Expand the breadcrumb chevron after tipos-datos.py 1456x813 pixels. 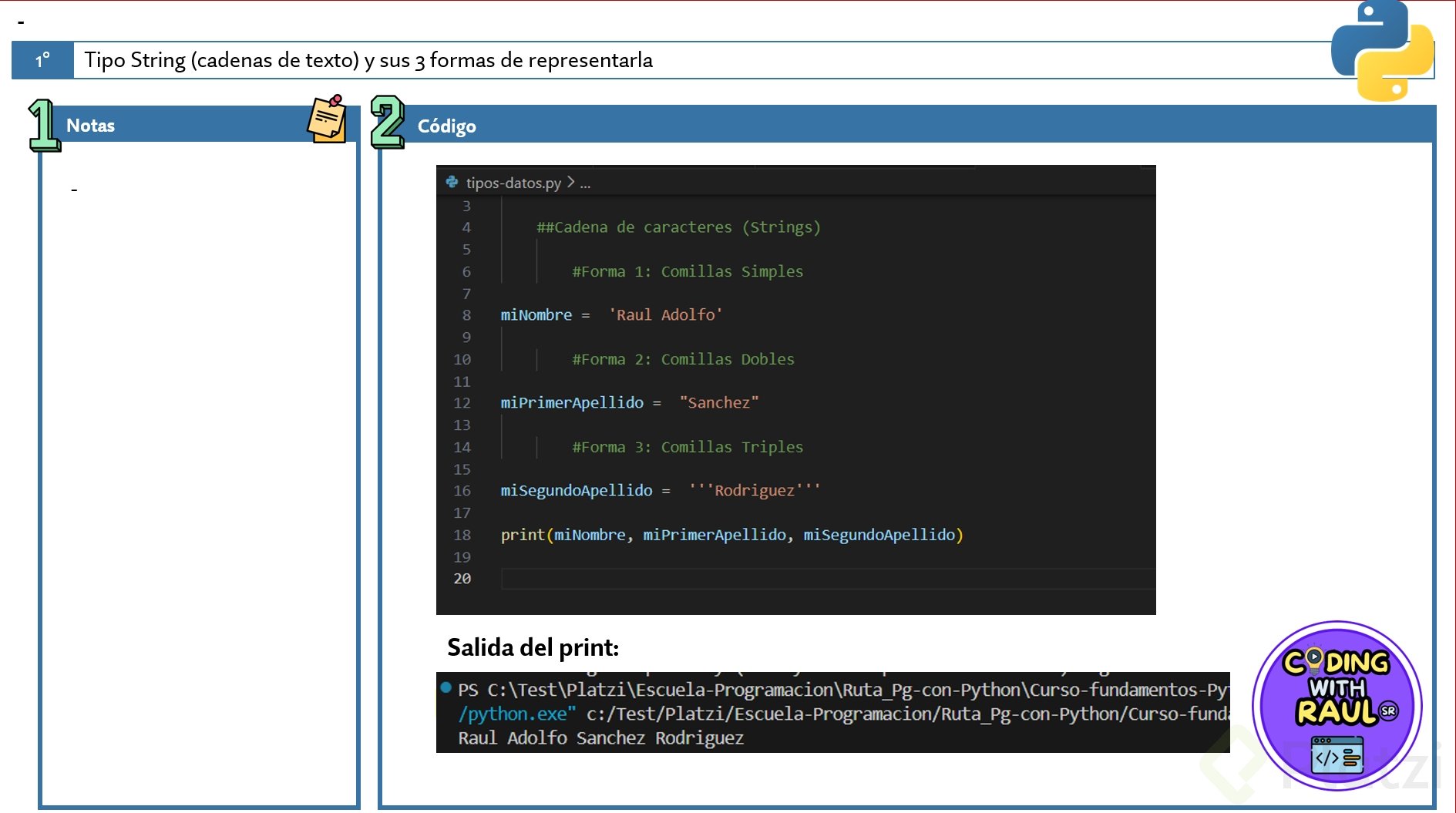(x=570, y=183)
